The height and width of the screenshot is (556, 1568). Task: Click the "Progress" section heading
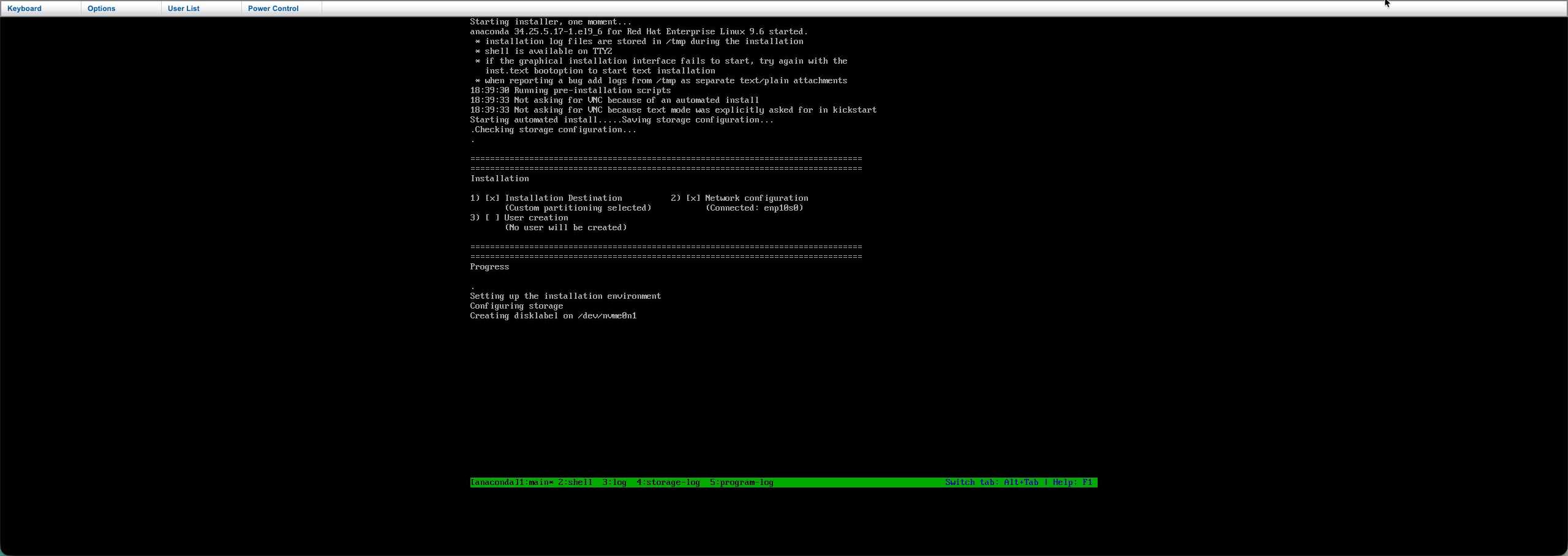pos(489,267)
